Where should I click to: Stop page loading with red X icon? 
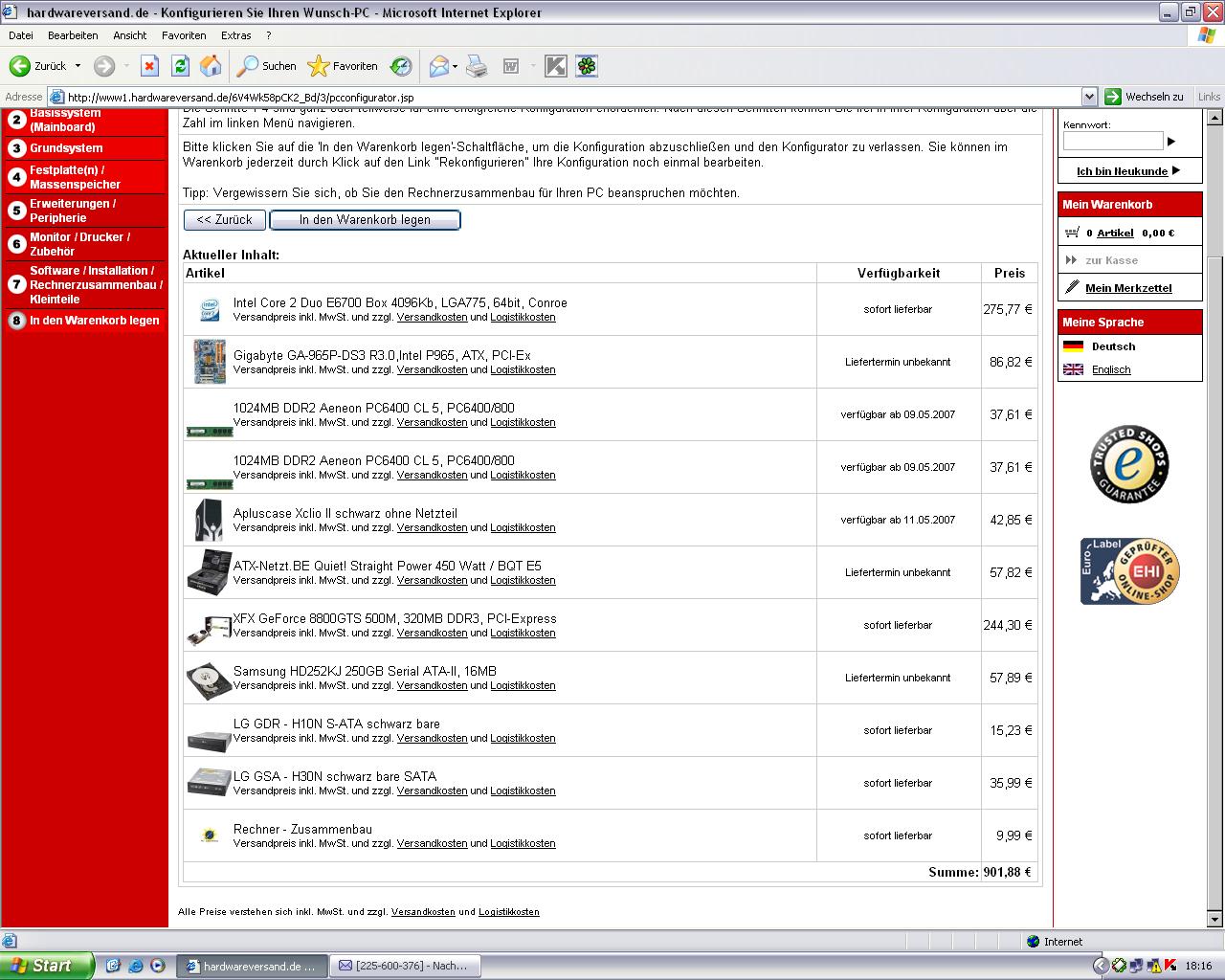tap(149, 66)
